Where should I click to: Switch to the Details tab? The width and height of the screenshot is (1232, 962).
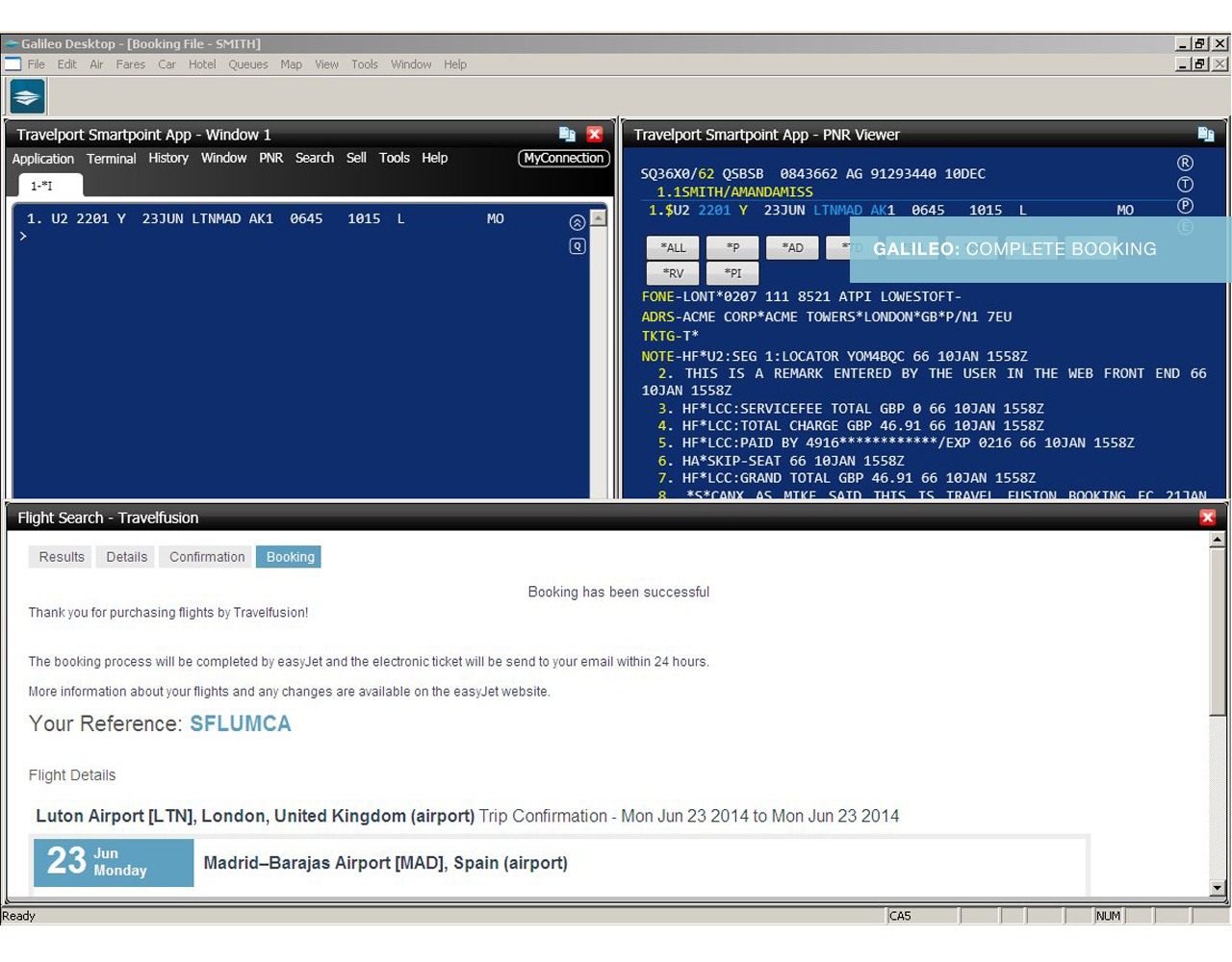point(127,557)
